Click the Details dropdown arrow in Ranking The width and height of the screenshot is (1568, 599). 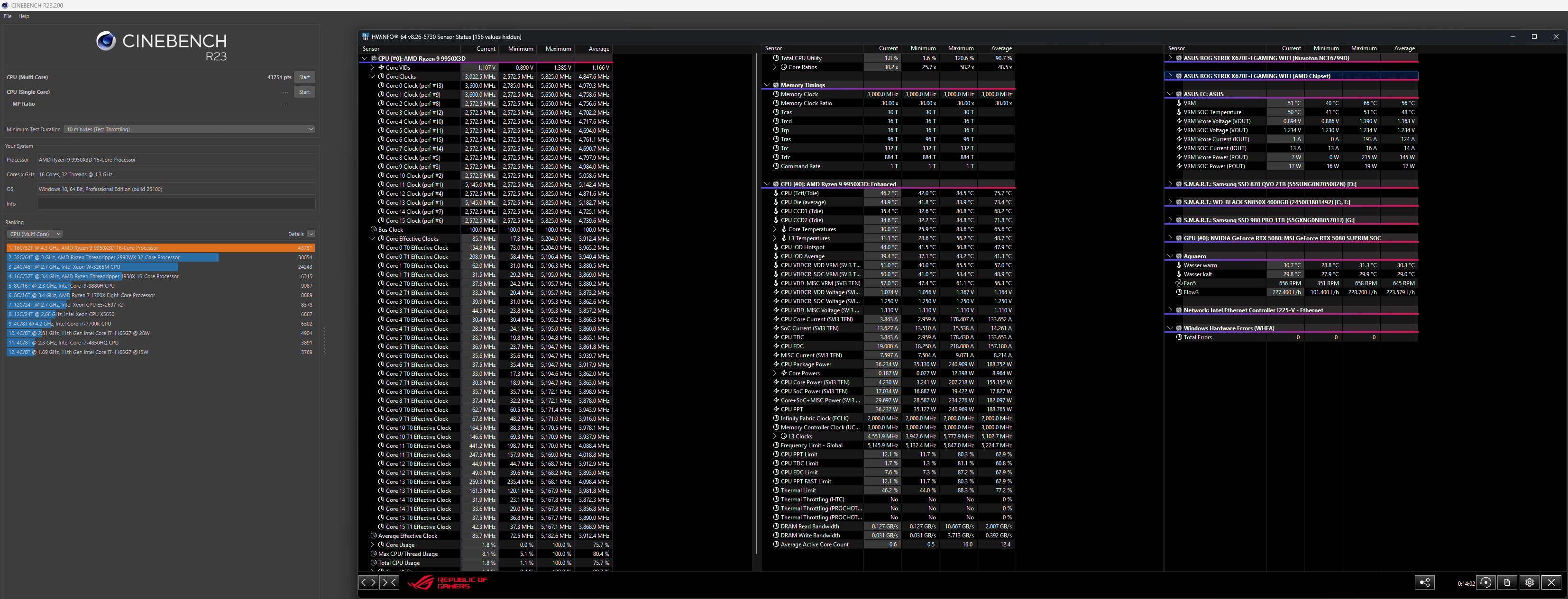[x=311, y=234]
